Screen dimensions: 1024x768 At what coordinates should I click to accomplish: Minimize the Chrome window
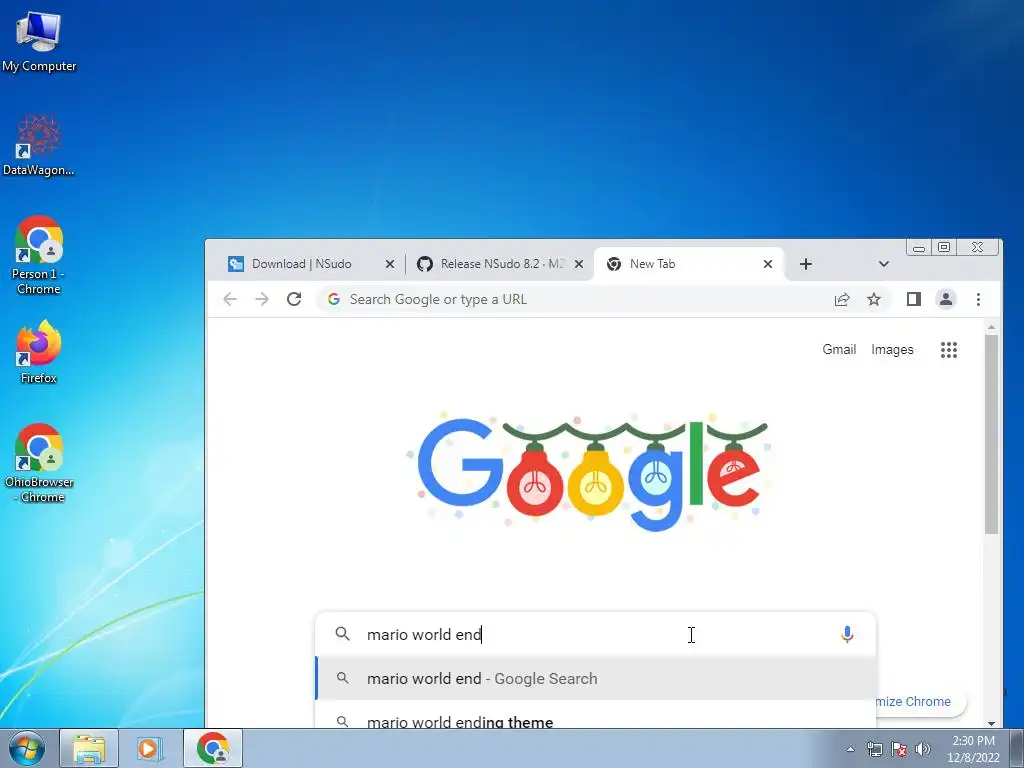coord(919,248)
